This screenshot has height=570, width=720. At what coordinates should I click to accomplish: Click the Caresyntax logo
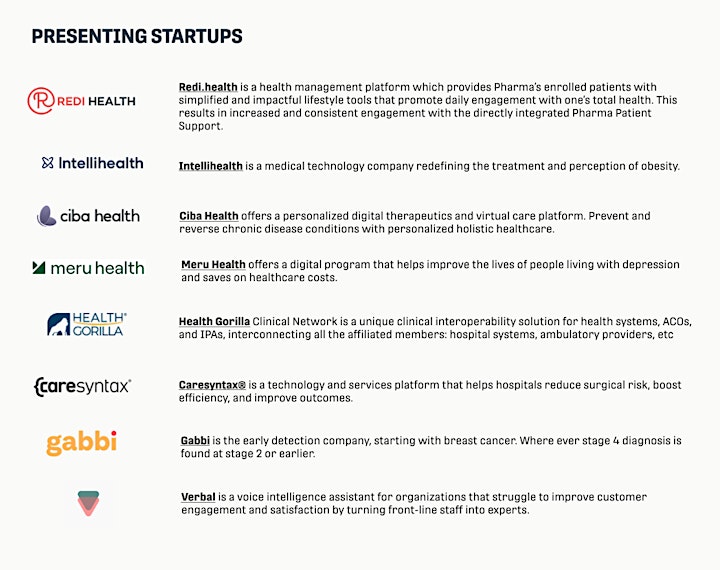[82, 387]
